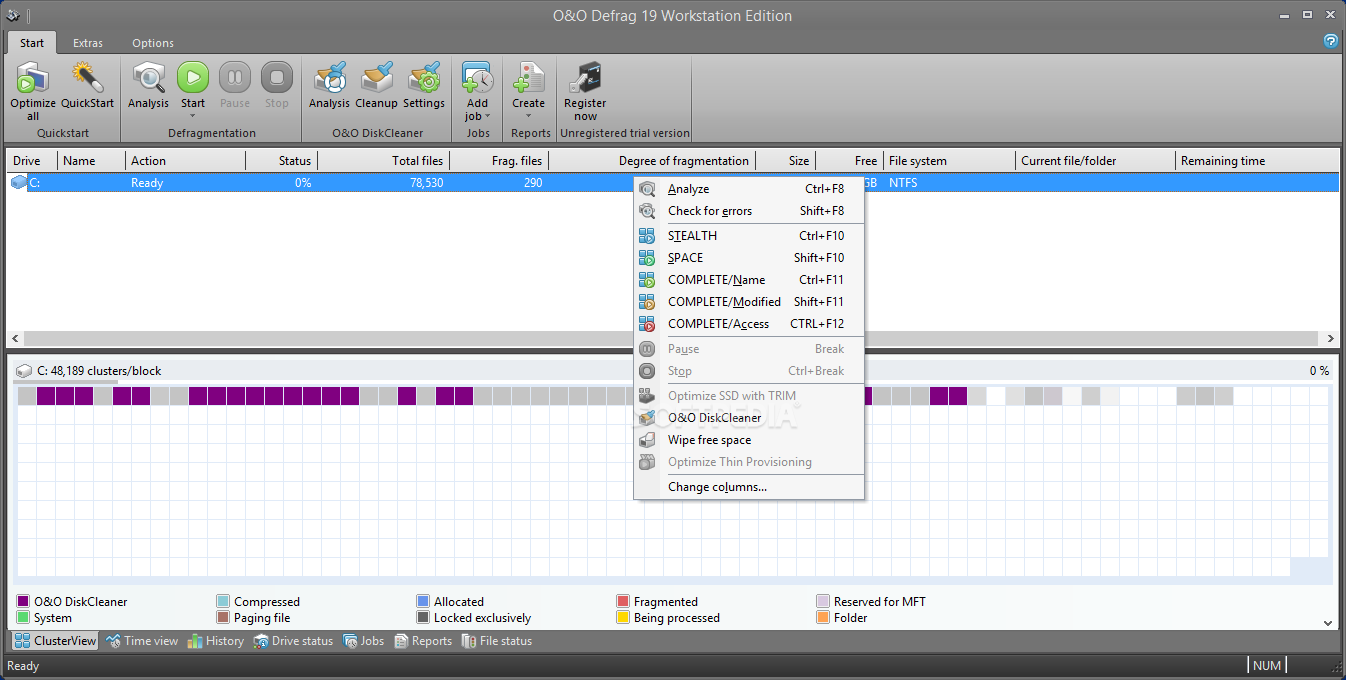Click the Jobs icon in the bottom bar
This screenshot has width=1346, height=680.
(x=350, y=641)
